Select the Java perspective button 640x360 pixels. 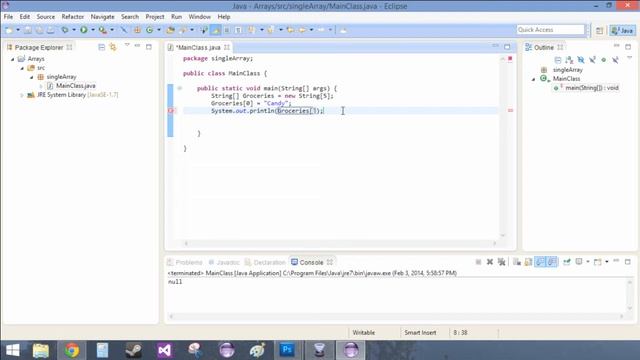[622, 30]
